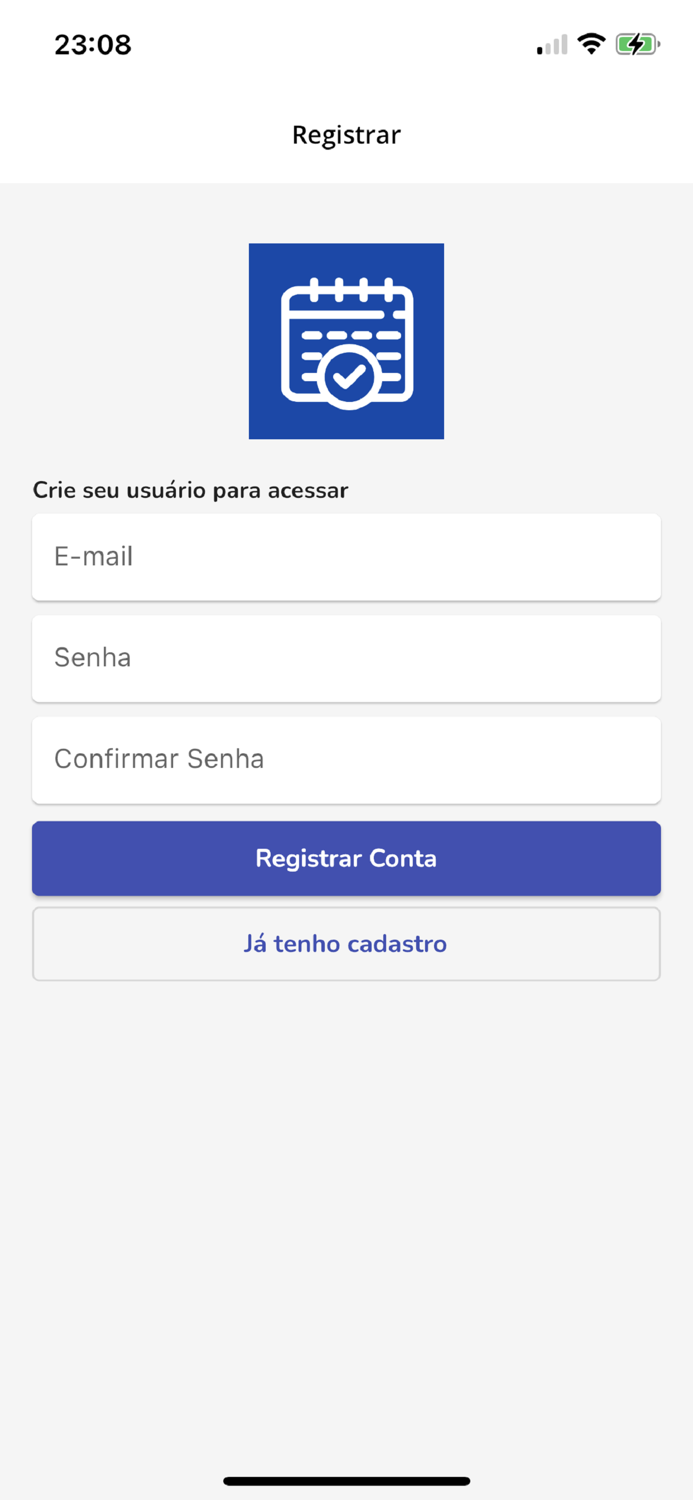Click the home indicator bar at bottom

346,1481
